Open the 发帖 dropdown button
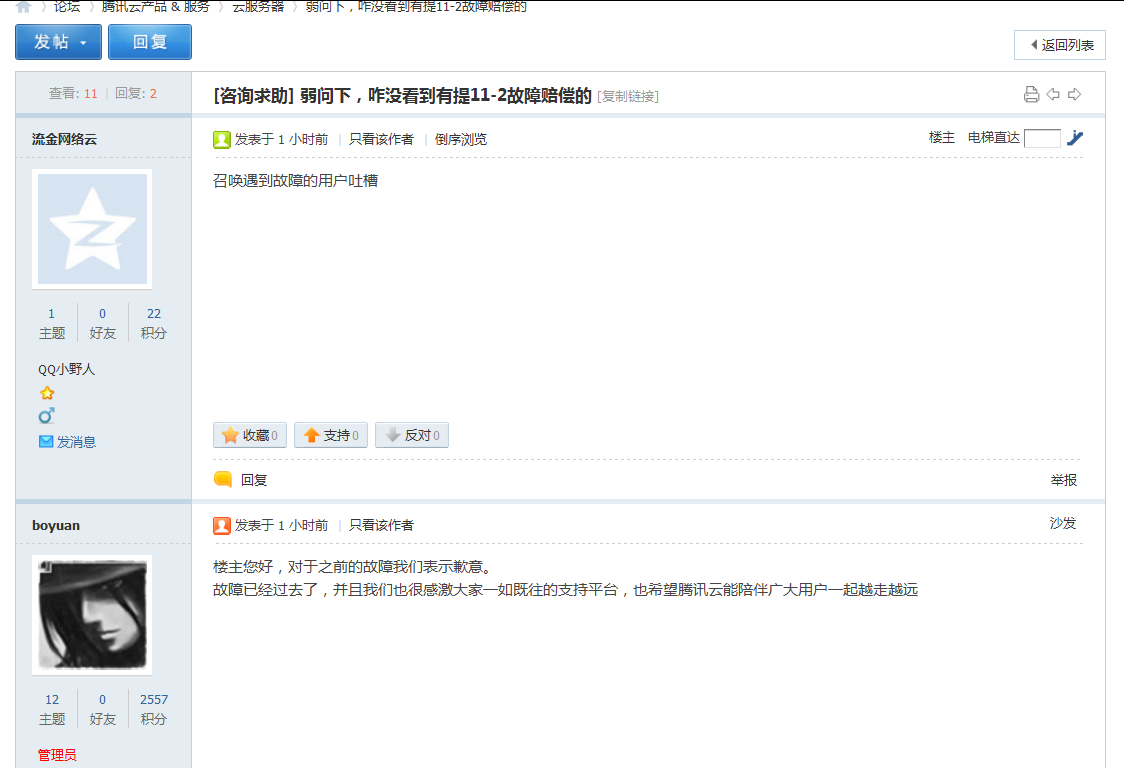The image size is (1124, 768). tap(59, 42)
